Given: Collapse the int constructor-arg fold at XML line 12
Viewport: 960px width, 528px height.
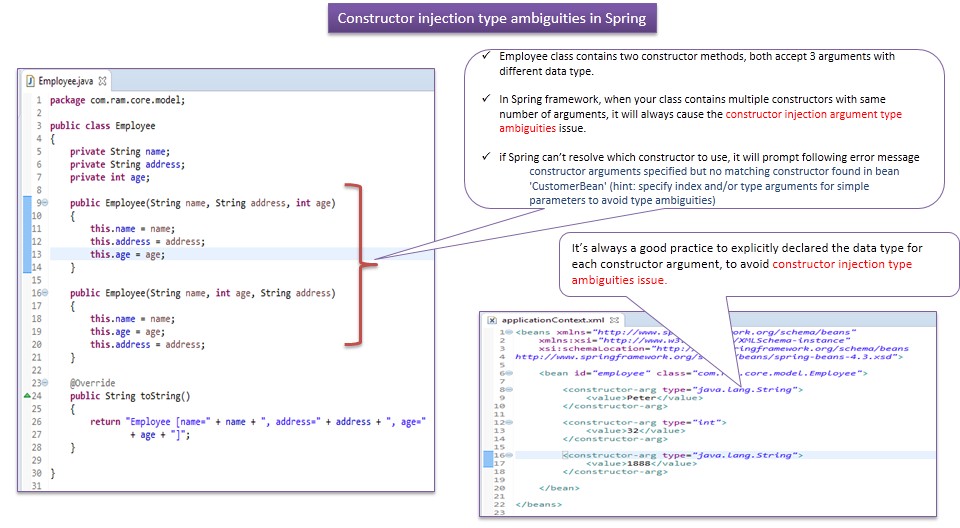Looking at the screenshot, I should (509, 422).
